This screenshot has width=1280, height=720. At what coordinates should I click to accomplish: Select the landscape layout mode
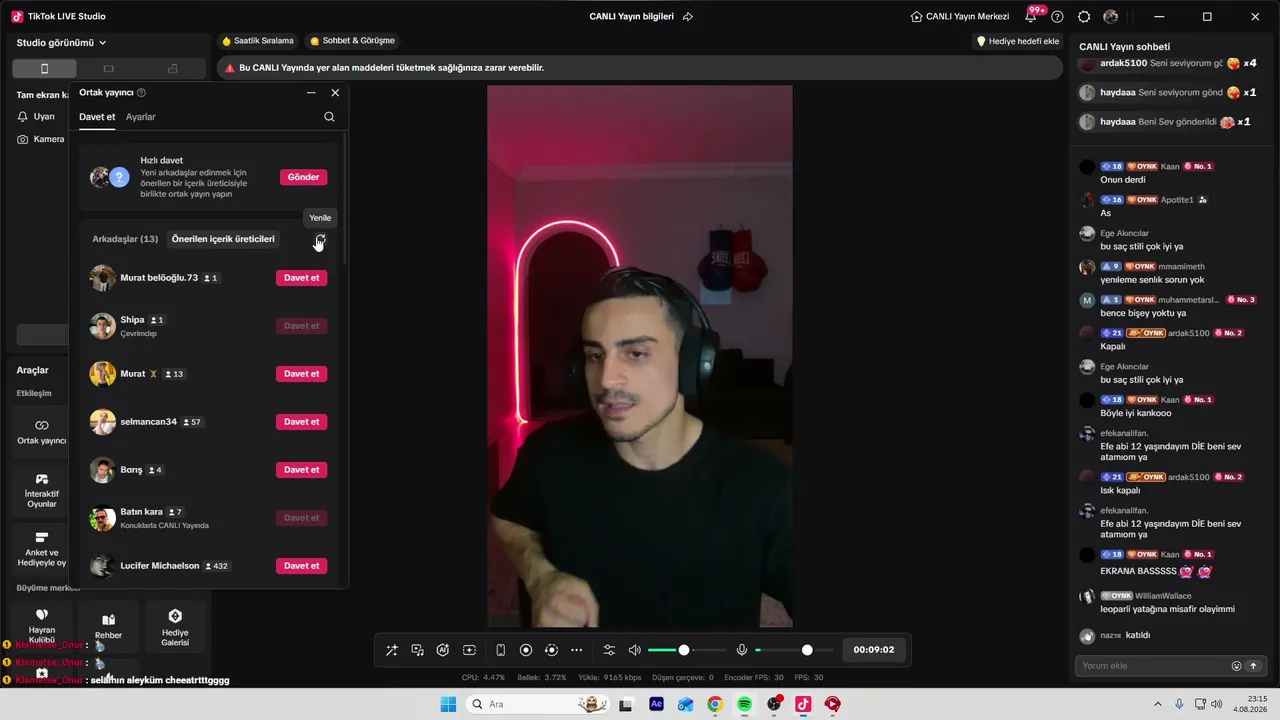pyautogui.click(x=109, y=68)
